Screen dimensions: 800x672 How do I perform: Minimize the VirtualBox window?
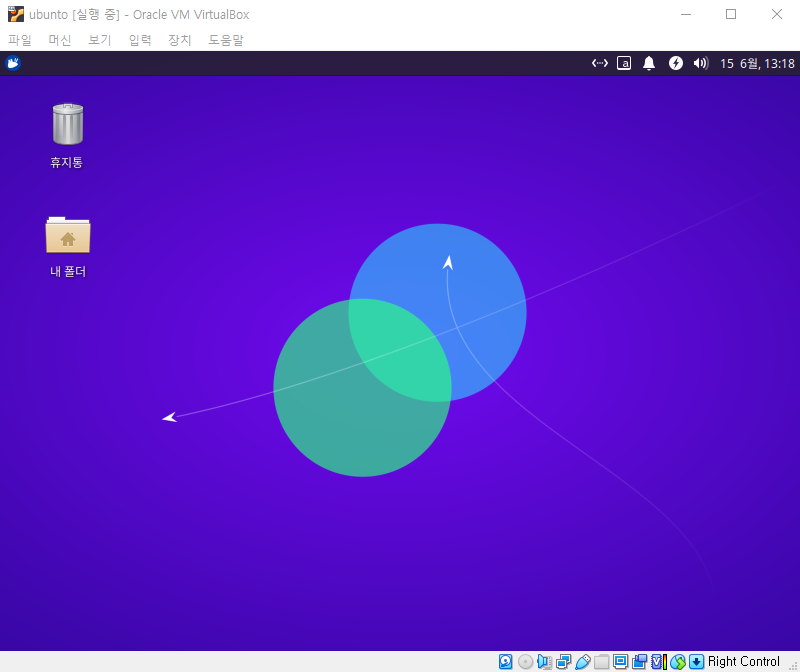pyautogui.click(x=686, y=14)
